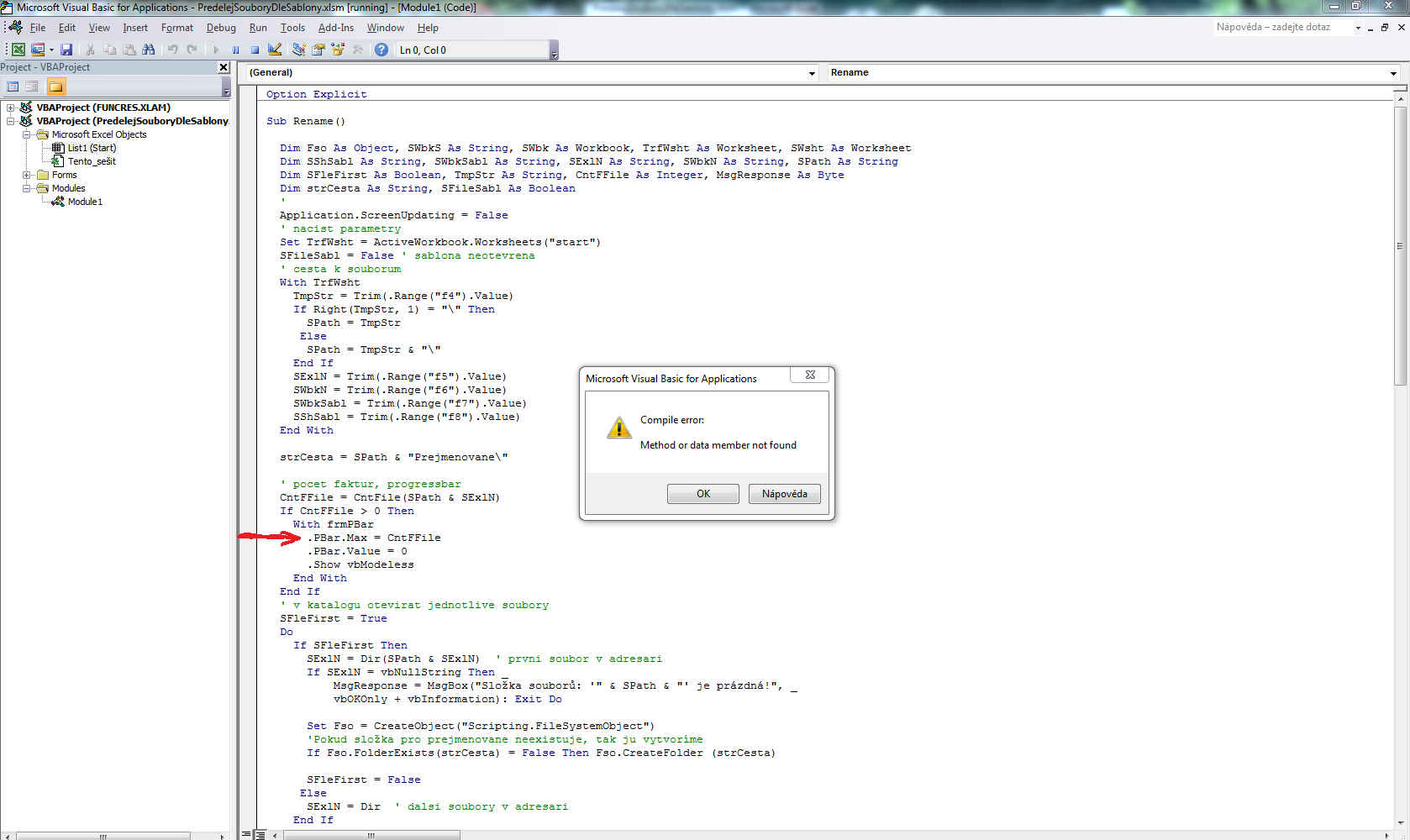The height and width of the screenshot is (840, 1410).
Task: Click the Find binoculars icon
Action: click(x=149, y=50)
